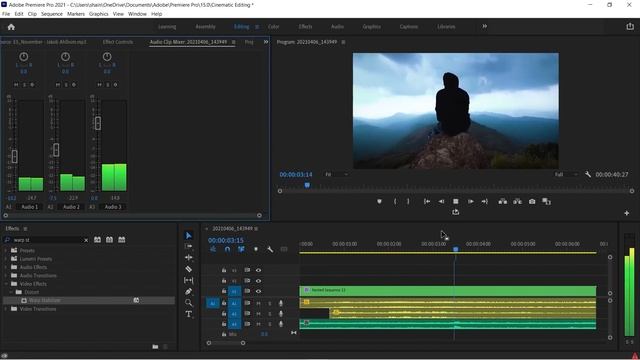Select the Pen tool
Screen dimensions: 640x360
pos(189,291)
